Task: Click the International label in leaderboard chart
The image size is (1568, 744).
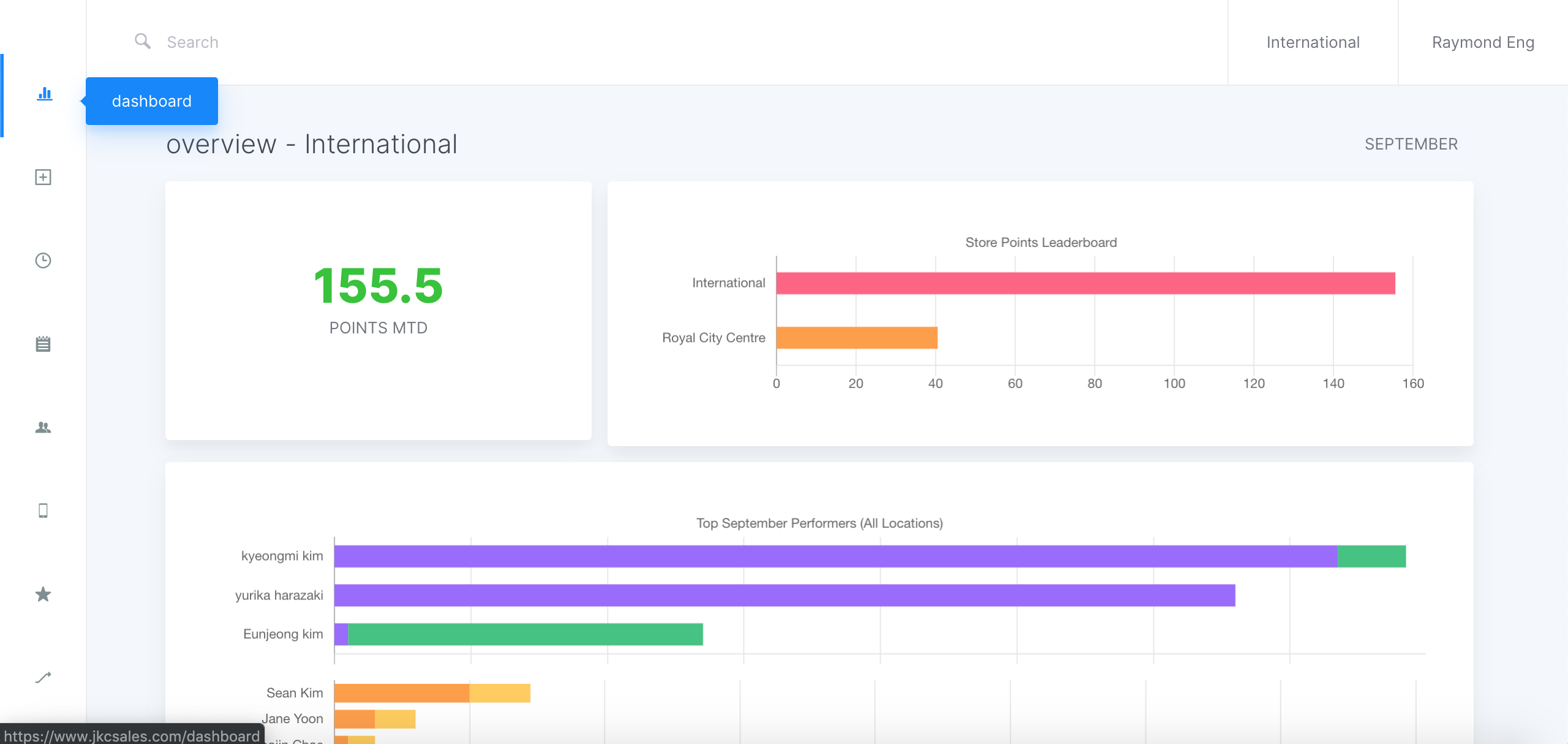Action: (x=728, y=283)
